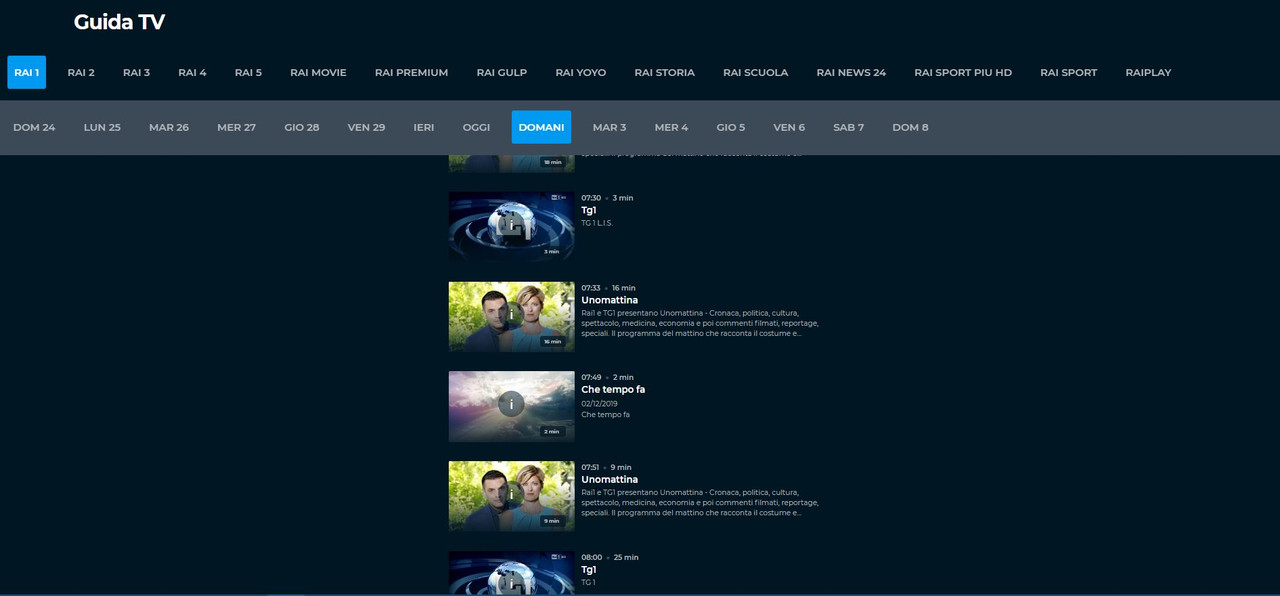Show schedule for SAB 7
This screenshot has width=1280, height=596.
click(x=848, y=127)
